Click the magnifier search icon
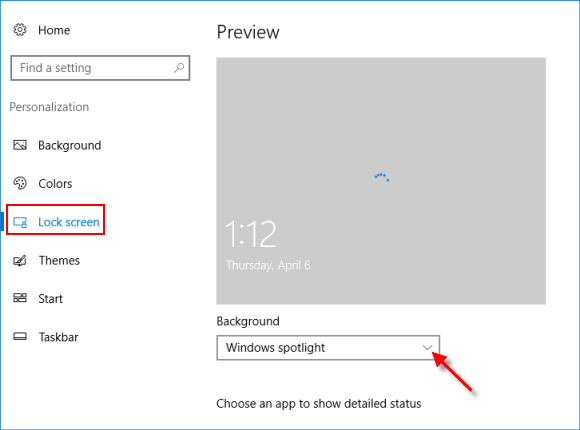 [x=179, y=68]
